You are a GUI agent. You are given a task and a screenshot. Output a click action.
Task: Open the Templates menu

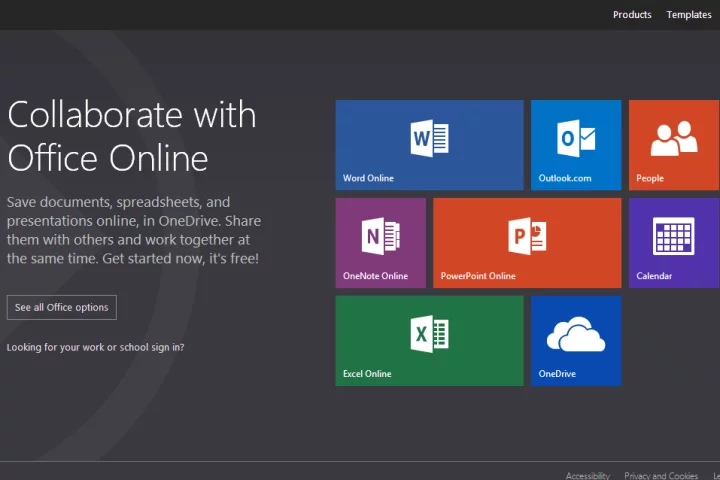[689, 15]
